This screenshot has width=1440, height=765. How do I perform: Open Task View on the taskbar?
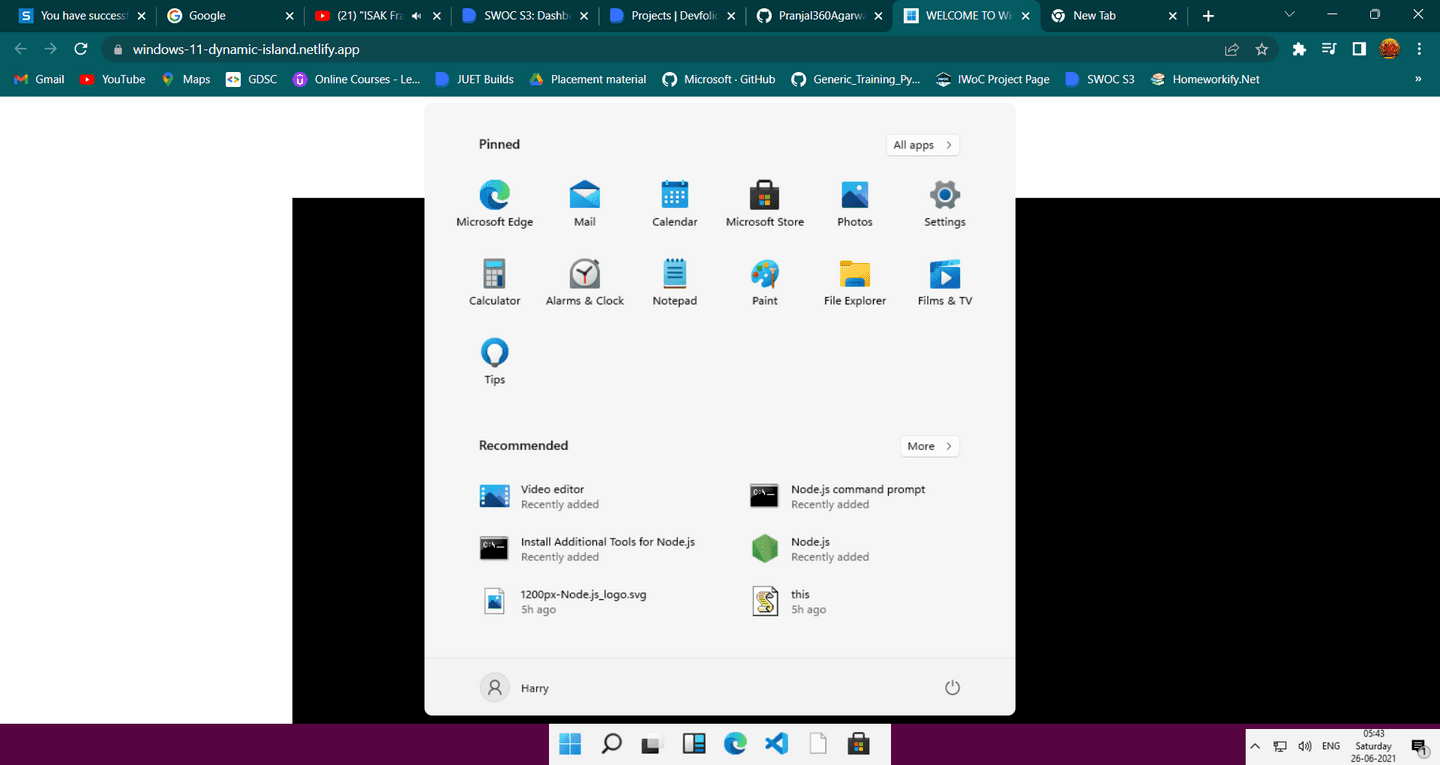point(652,744)
